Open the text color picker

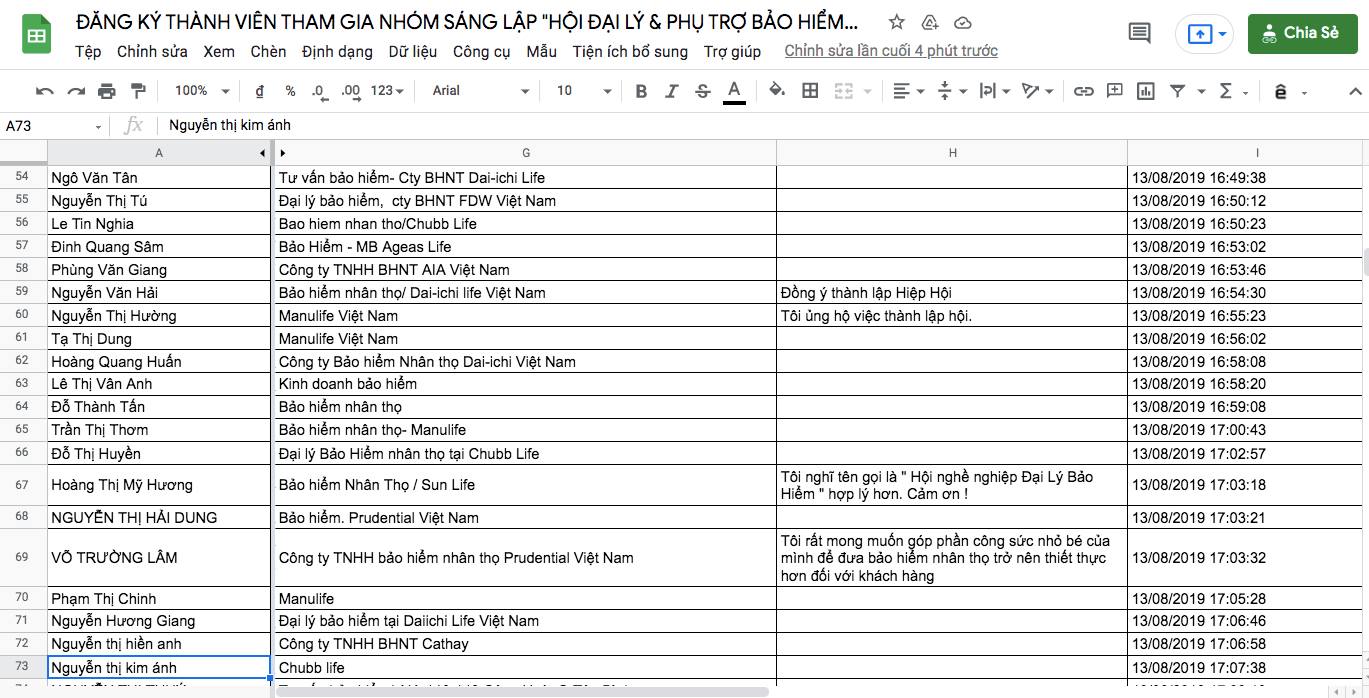pos(734,91)
